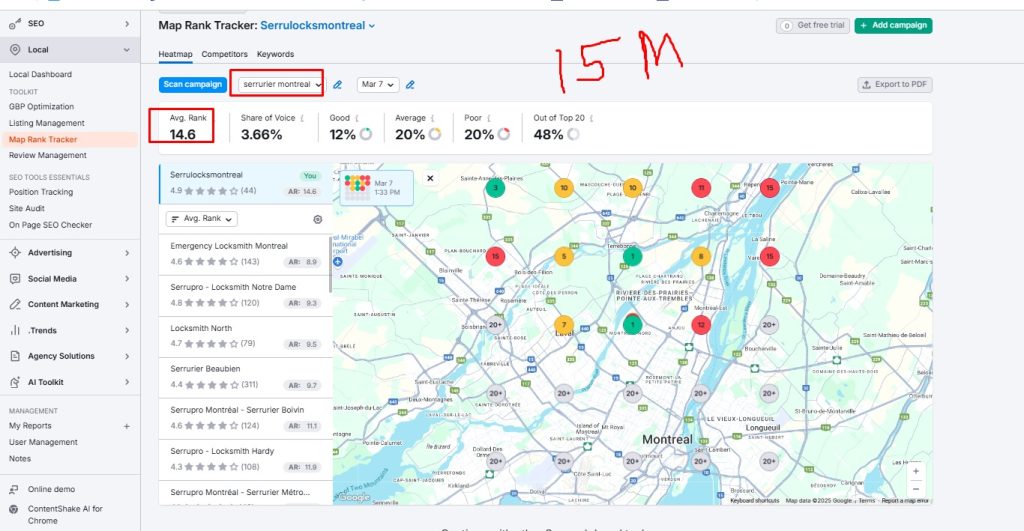The image size is (1024, 531).
Task: Open the Avg. Rank sort dropdown
Action: tap(202, 219)
